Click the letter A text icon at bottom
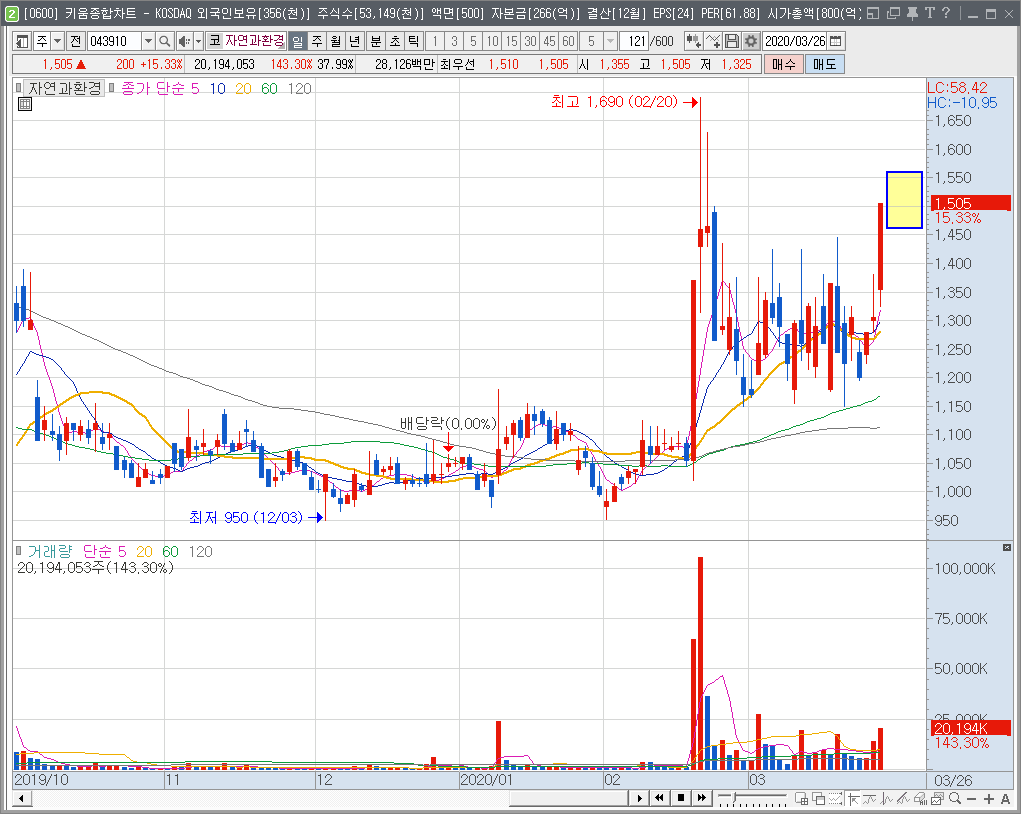Screen dimensions: 1021x814 (1005, 798)
